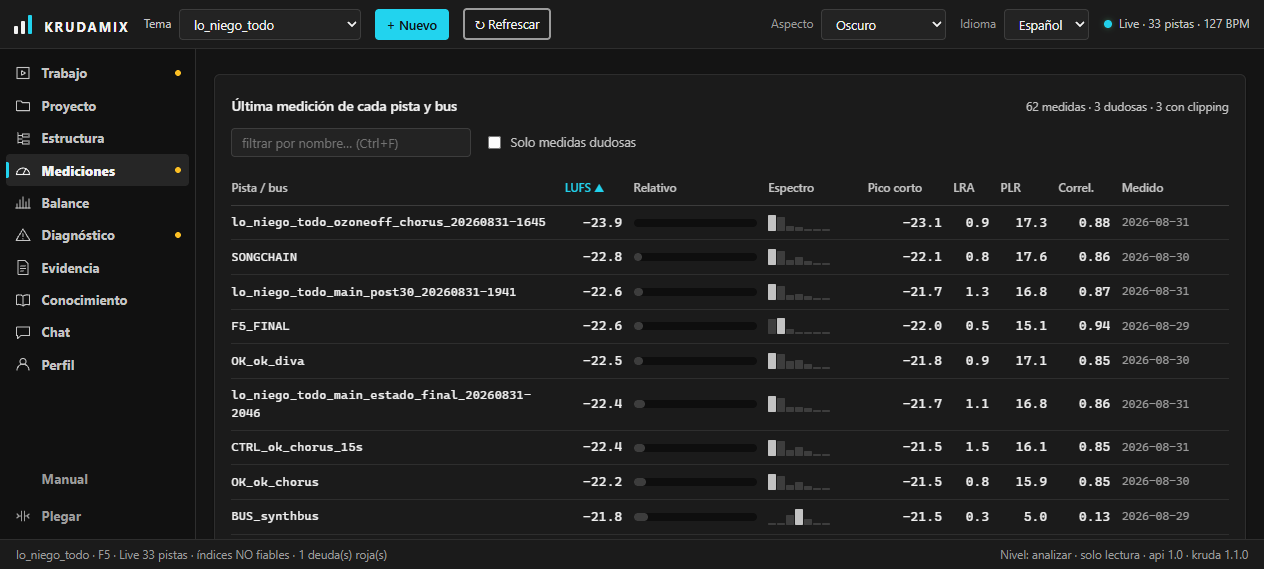Click the spectrum thumbnail for SONGCHAIN
The width and height of the screenshot is (1264, 569).
tap(798, 257)
